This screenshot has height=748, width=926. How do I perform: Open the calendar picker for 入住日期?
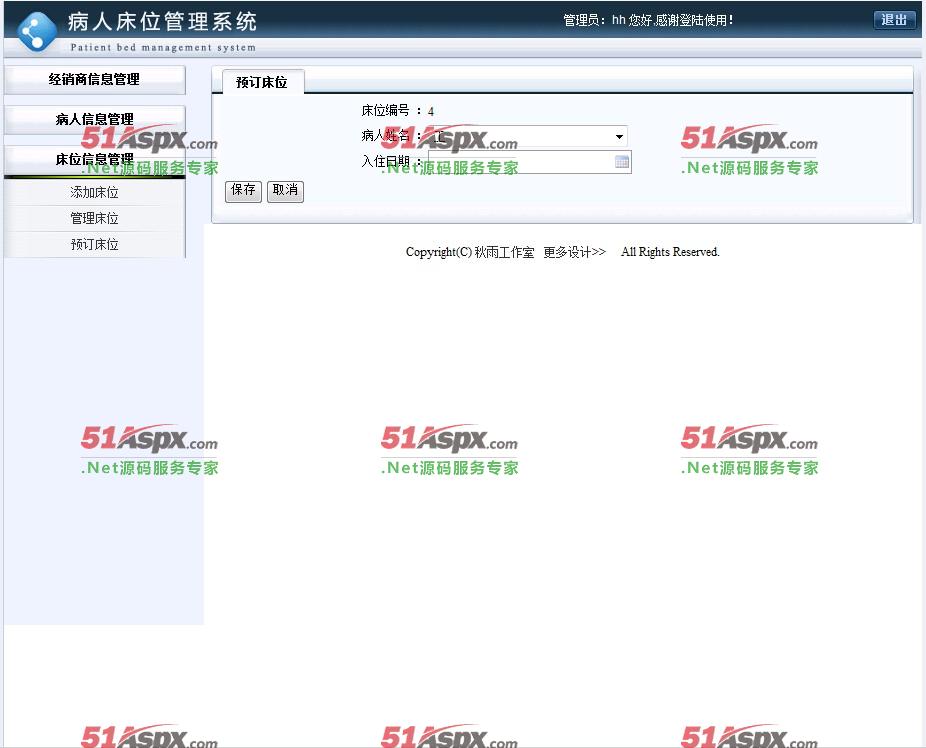click(621, 162)
